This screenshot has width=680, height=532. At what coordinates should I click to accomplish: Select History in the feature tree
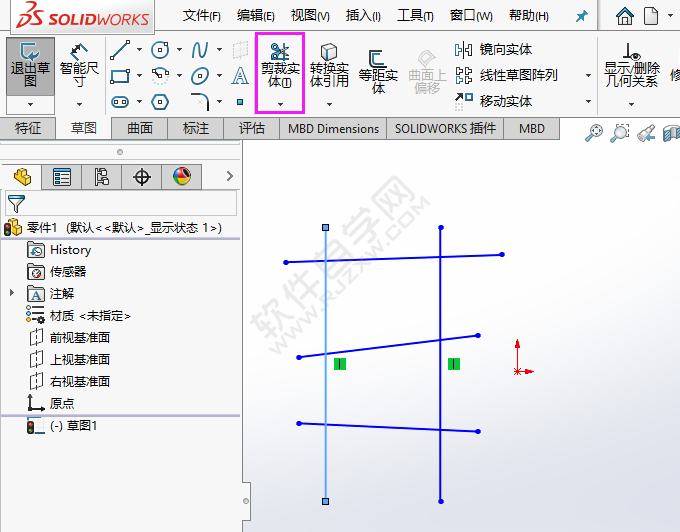point(59,250)
